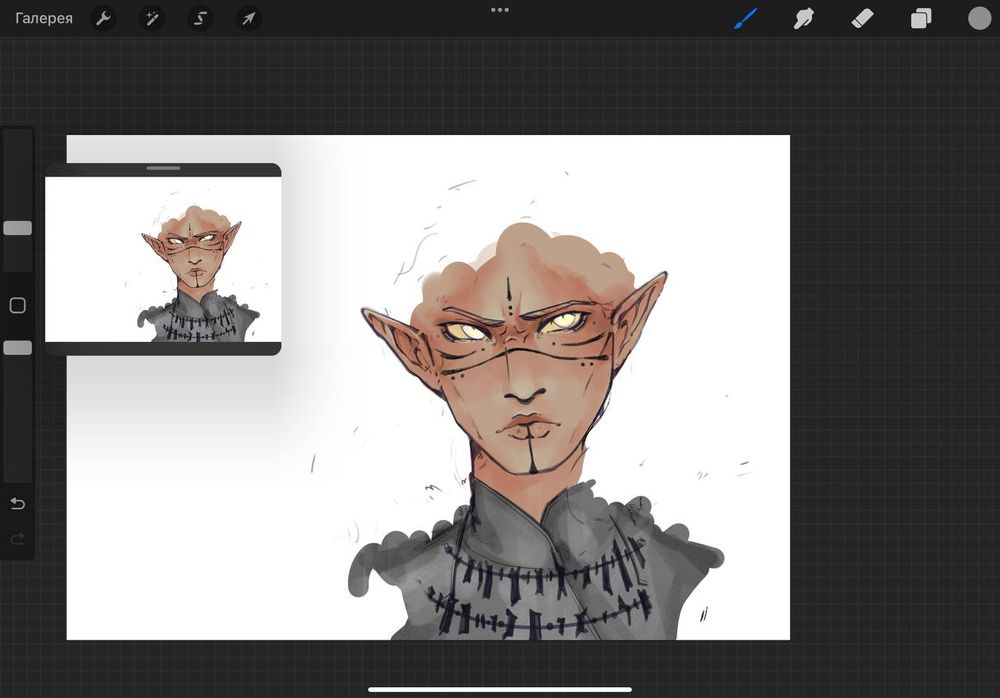
Task: Click the brush opacity slider handle
Action: (17, 348)
